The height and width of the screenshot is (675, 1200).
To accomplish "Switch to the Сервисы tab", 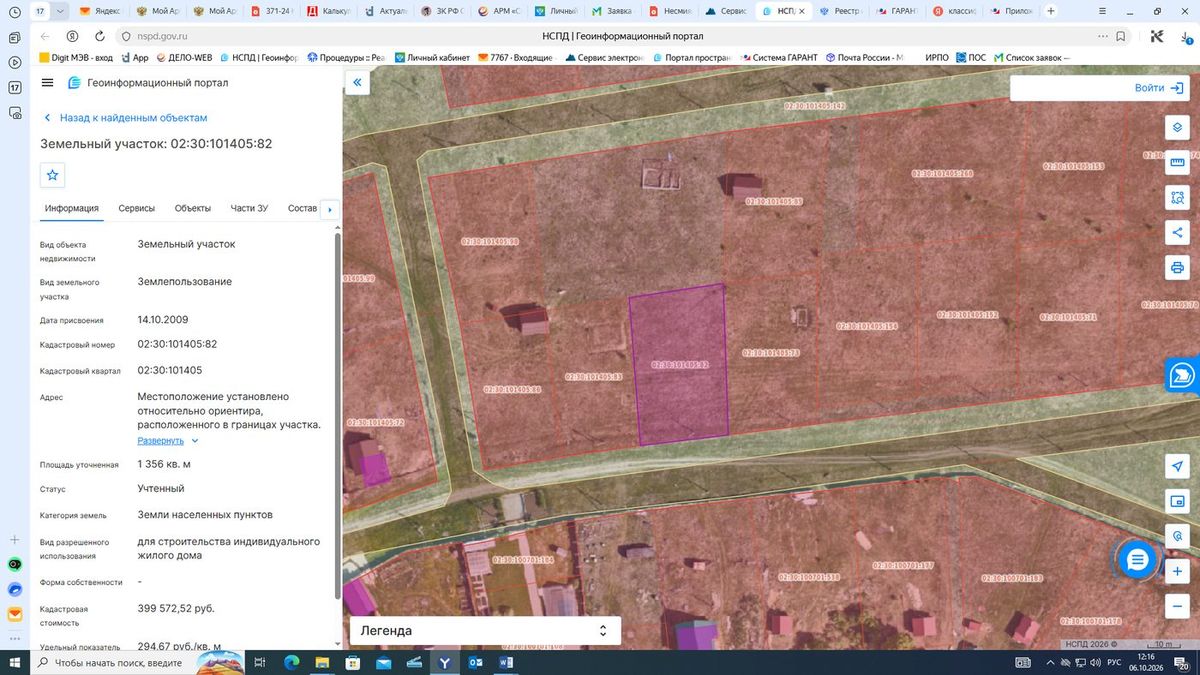I will [136, 208].
